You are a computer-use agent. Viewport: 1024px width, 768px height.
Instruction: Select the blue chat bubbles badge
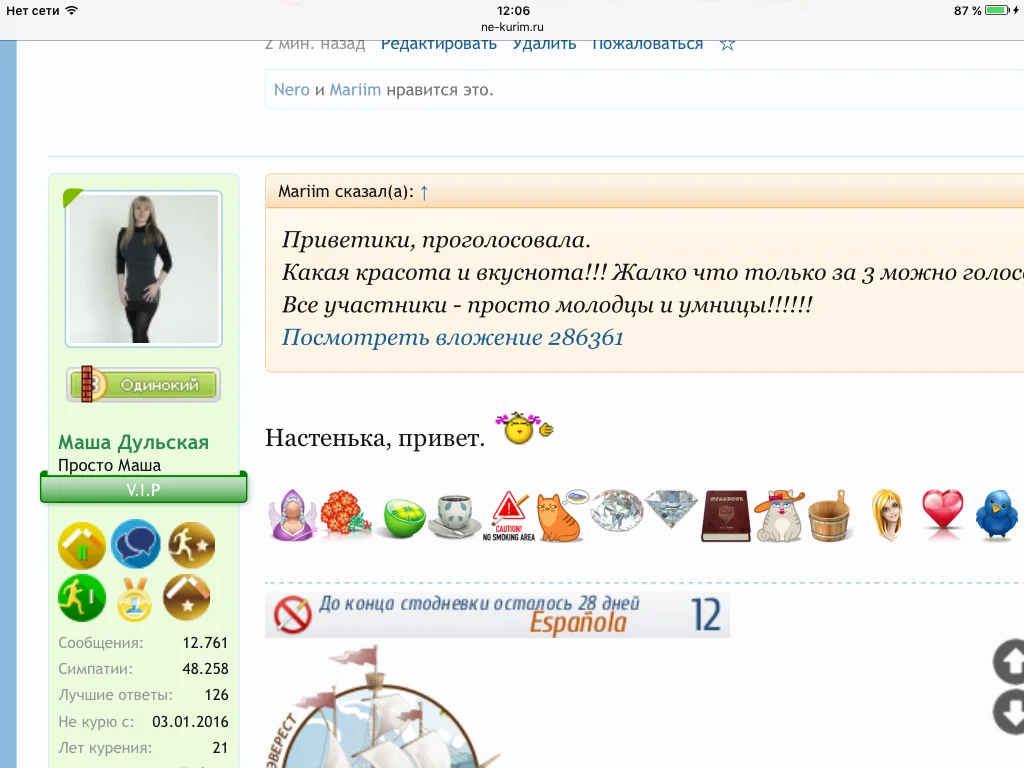[136, 545]
